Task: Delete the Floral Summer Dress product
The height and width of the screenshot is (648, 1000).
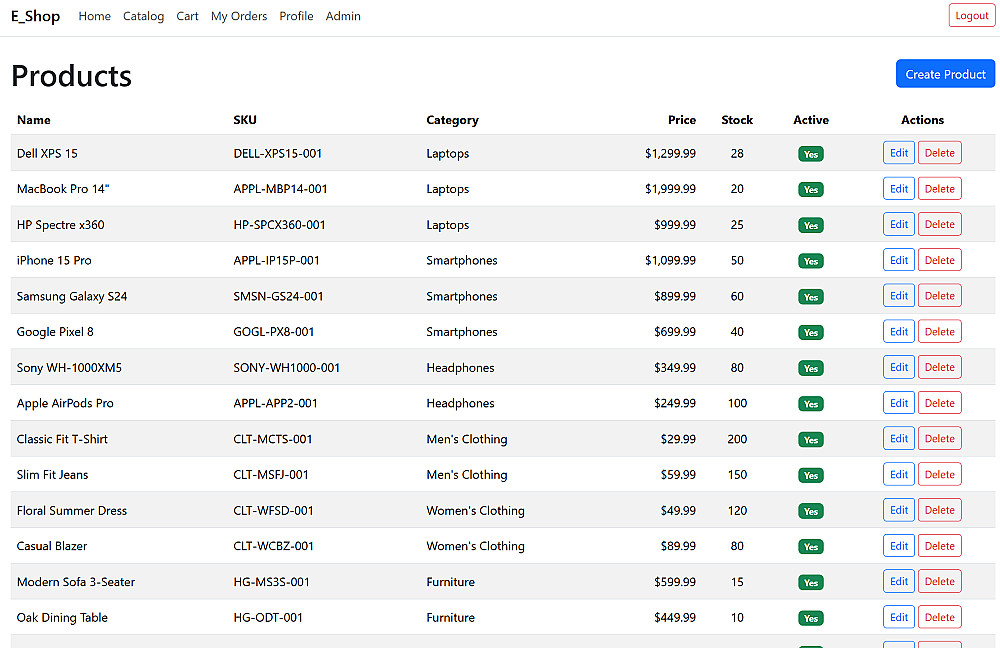Action: [x=939, y=510]
